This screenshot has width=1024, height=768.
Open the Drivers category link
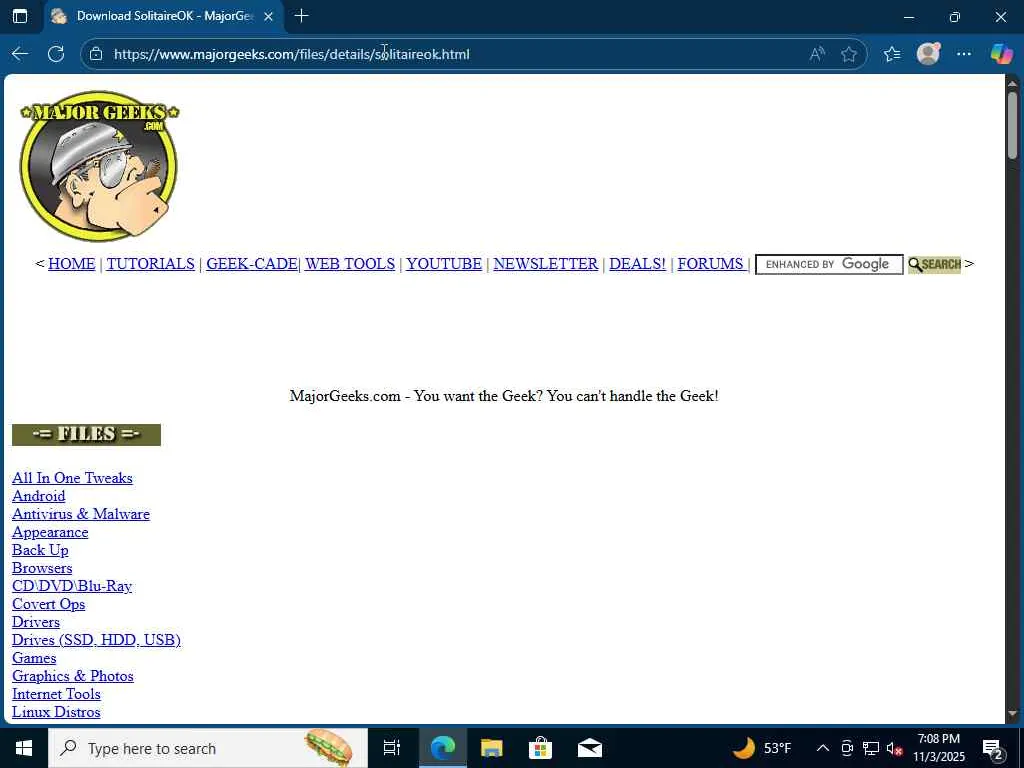tap(36, 622)
